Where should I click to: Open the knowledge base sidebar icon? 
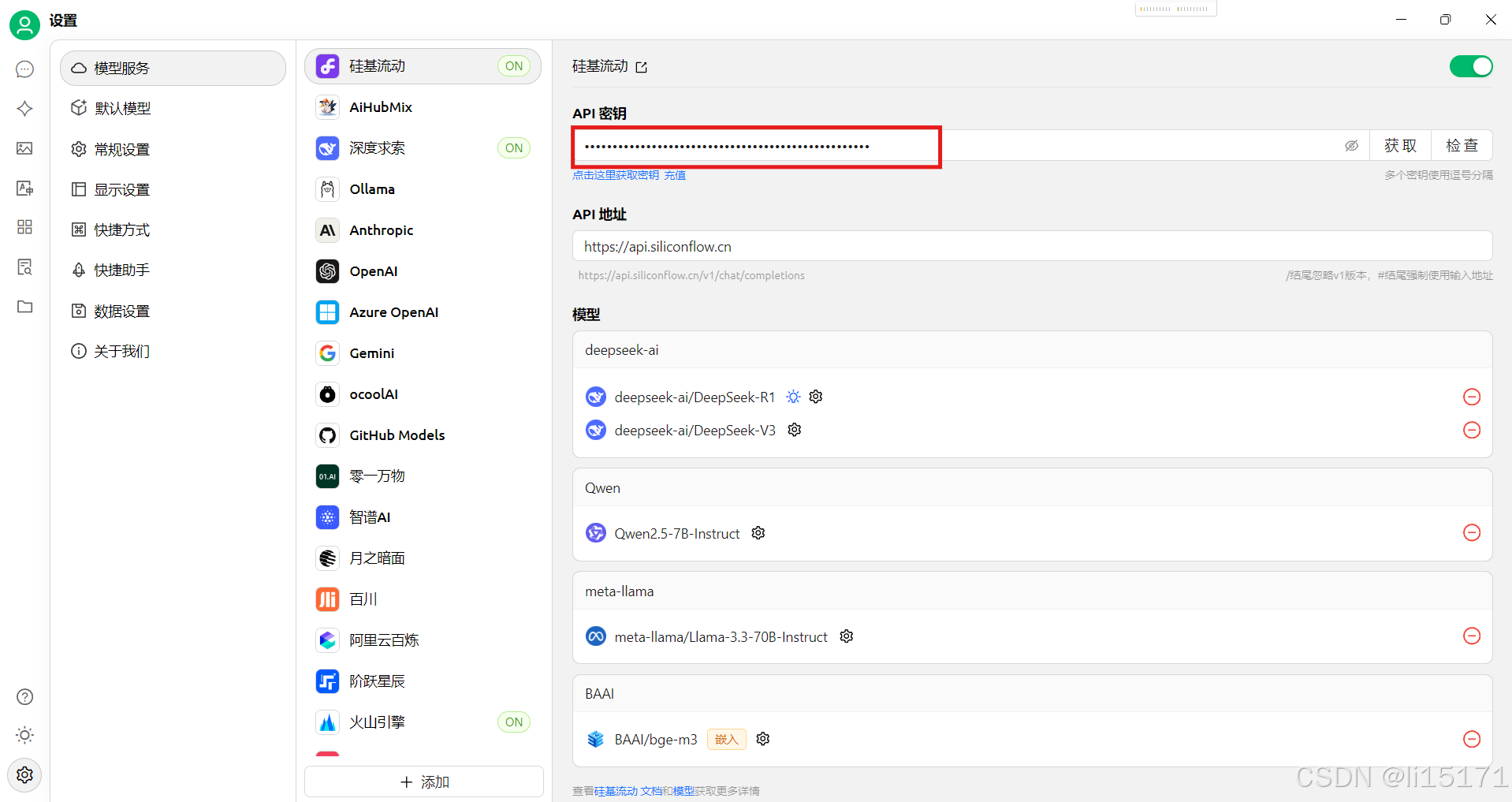point(24,267)
